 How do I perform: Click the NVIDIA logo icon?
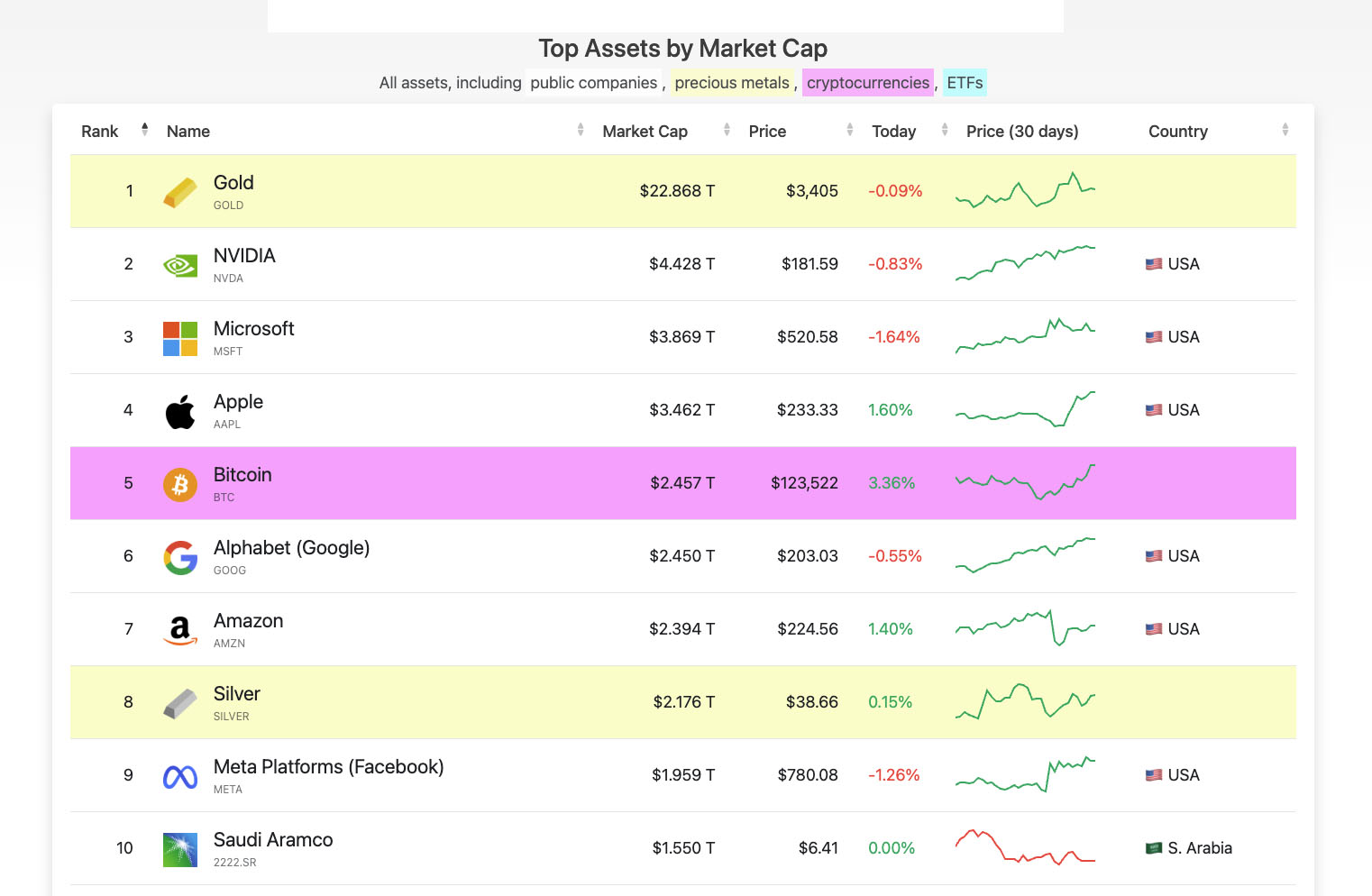tap(180, 265)
